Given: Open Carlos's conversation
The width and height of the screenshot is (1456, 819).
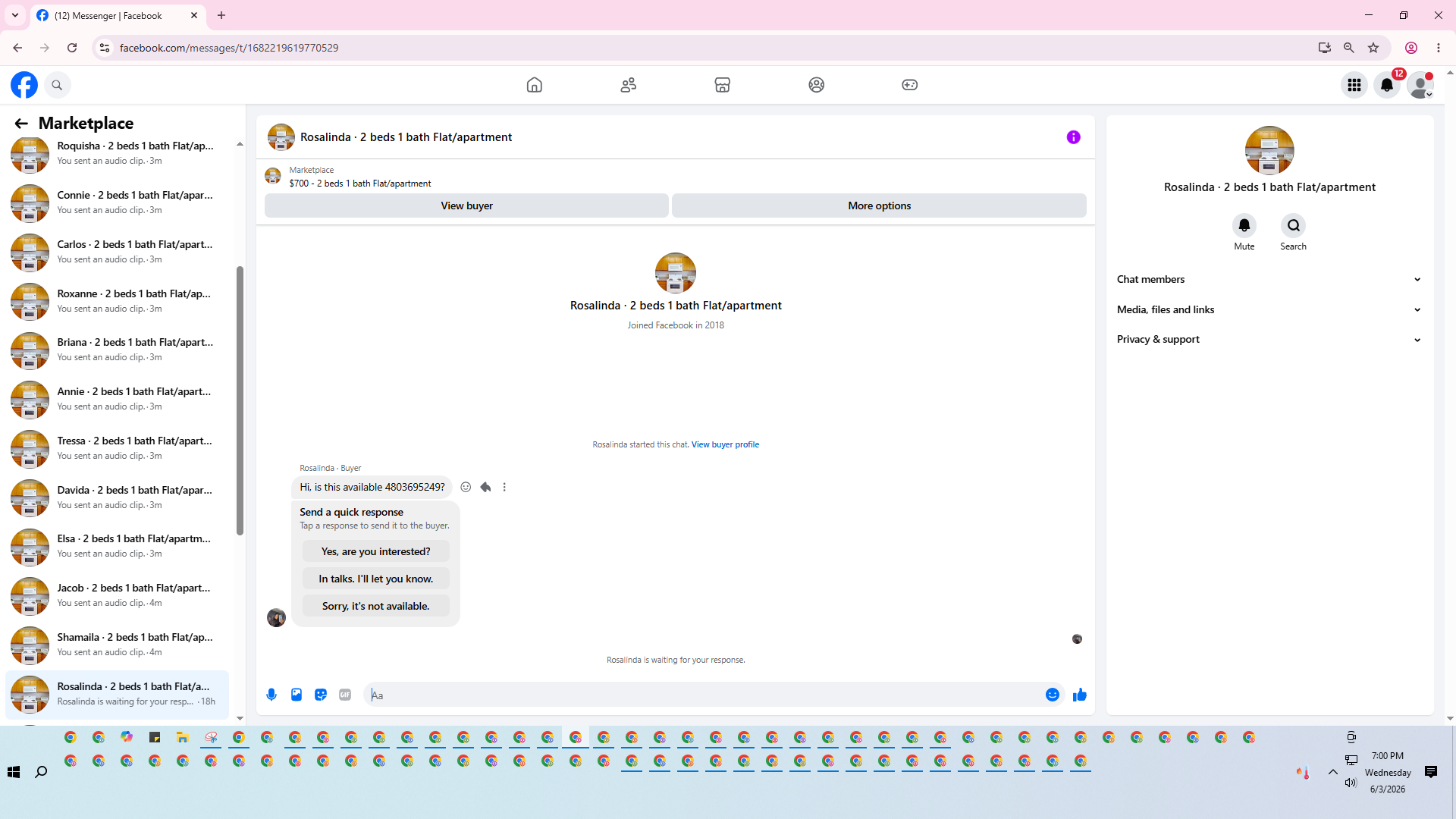Looking at the screenshot, I should (x=118, y=252).
